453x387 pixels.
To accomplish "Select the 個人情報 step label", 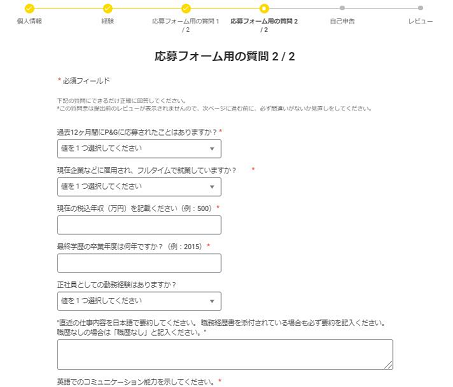I will 29,21.
